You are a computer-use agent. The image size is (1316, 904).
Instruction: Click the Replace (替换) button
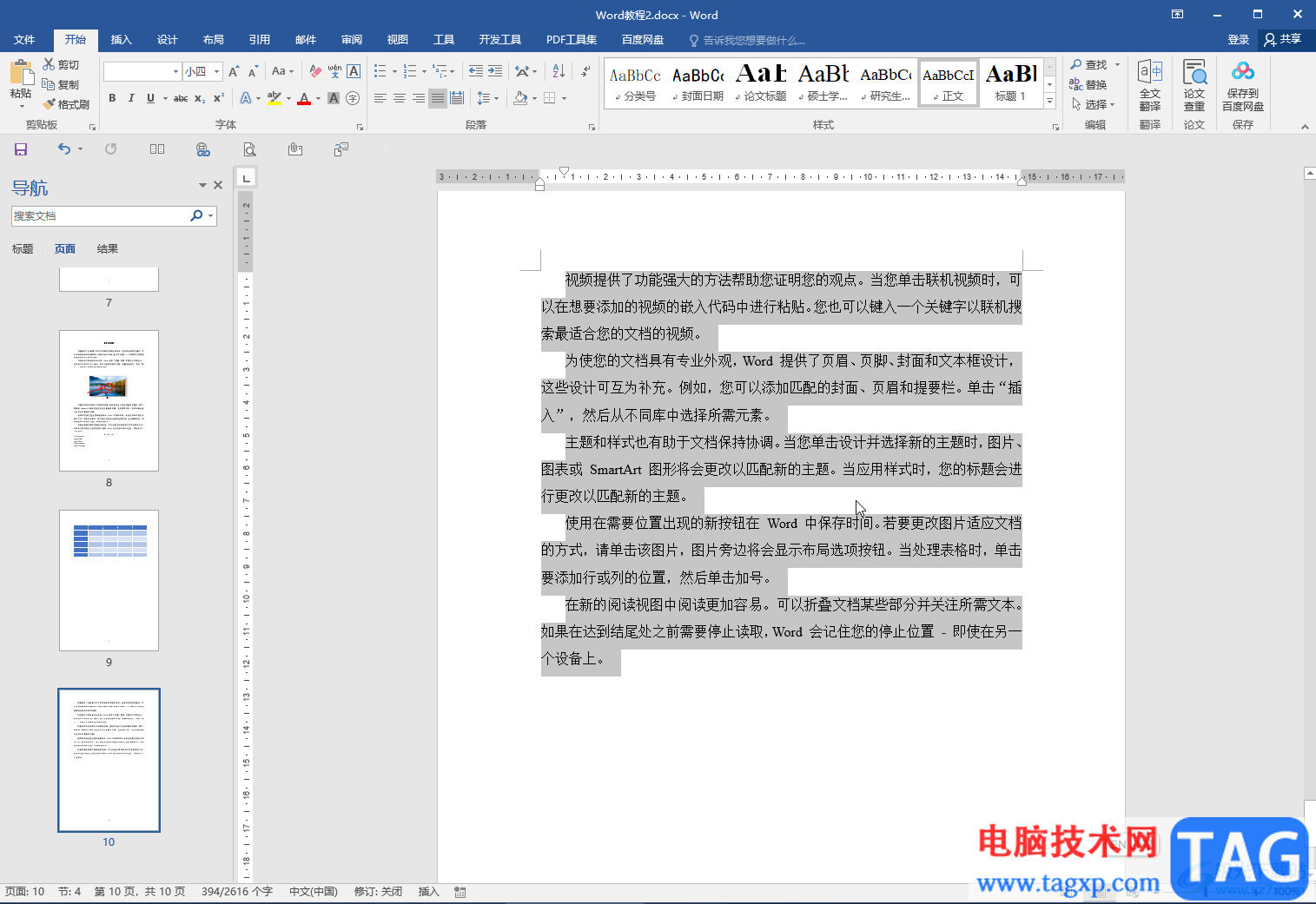(1088, 84)
